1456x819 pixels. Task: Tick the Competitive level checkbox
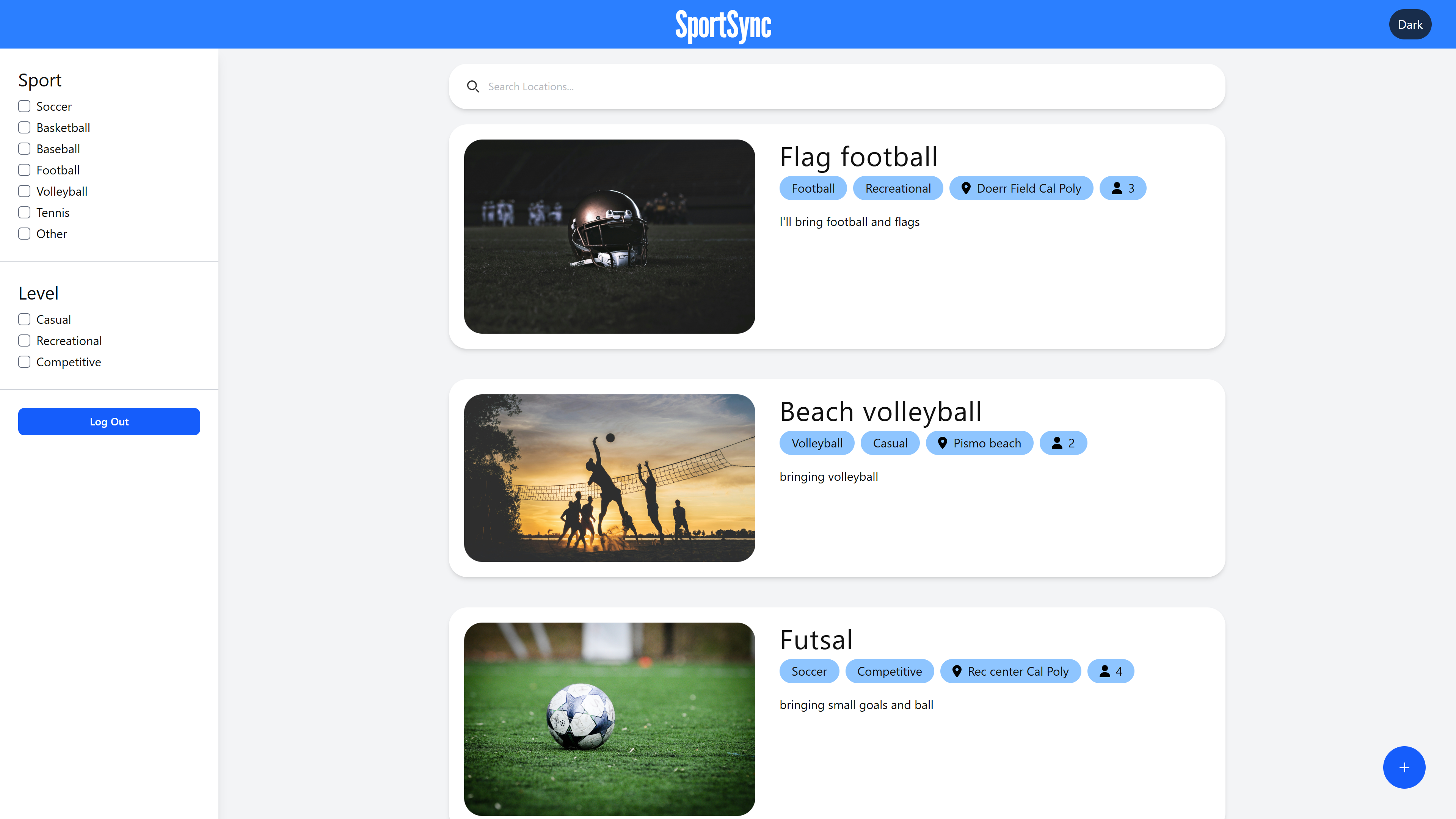(x=24, y=362)
